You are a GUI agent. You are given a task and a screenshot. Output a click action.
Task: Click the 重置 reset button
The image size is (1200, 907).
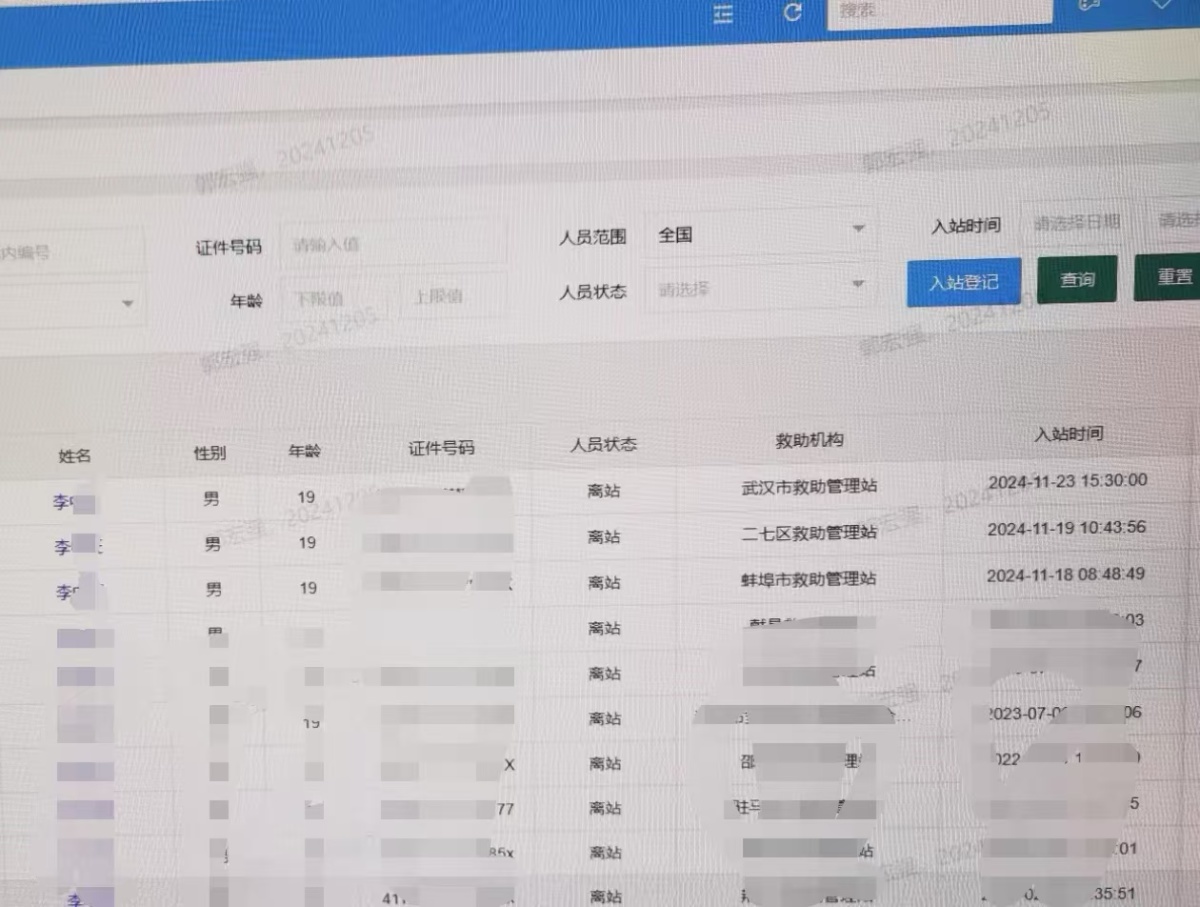click(1173, 277)
